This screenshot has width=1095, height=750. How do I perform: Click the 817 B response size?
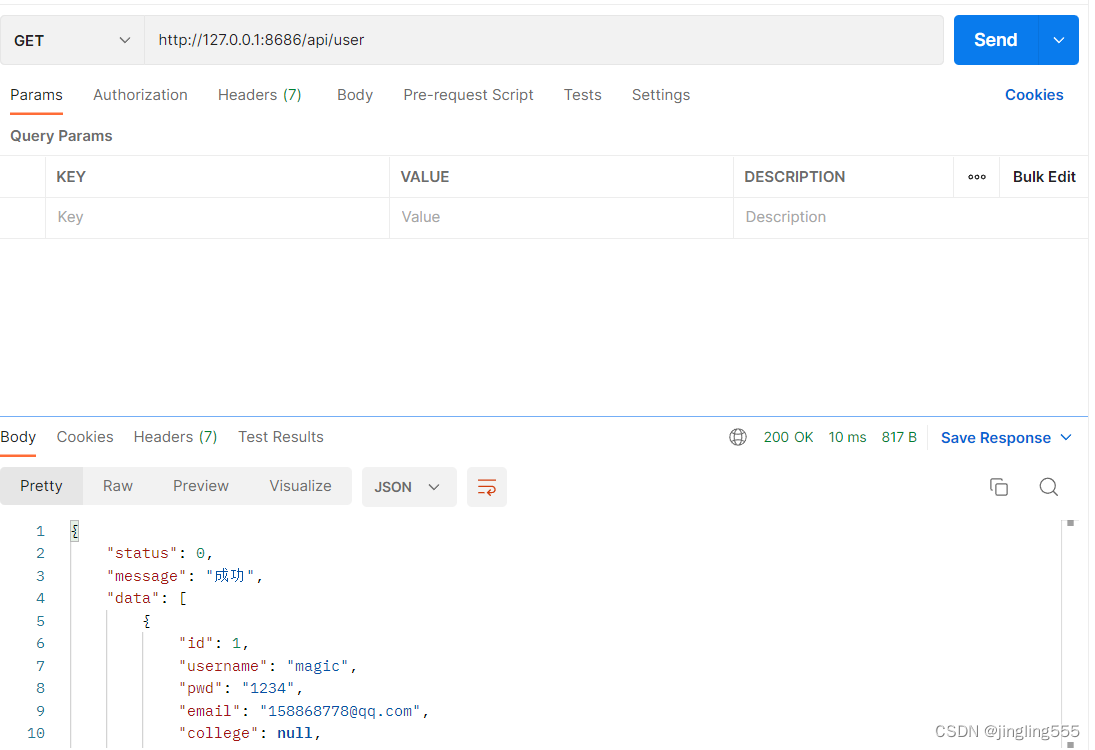point(899,437)
